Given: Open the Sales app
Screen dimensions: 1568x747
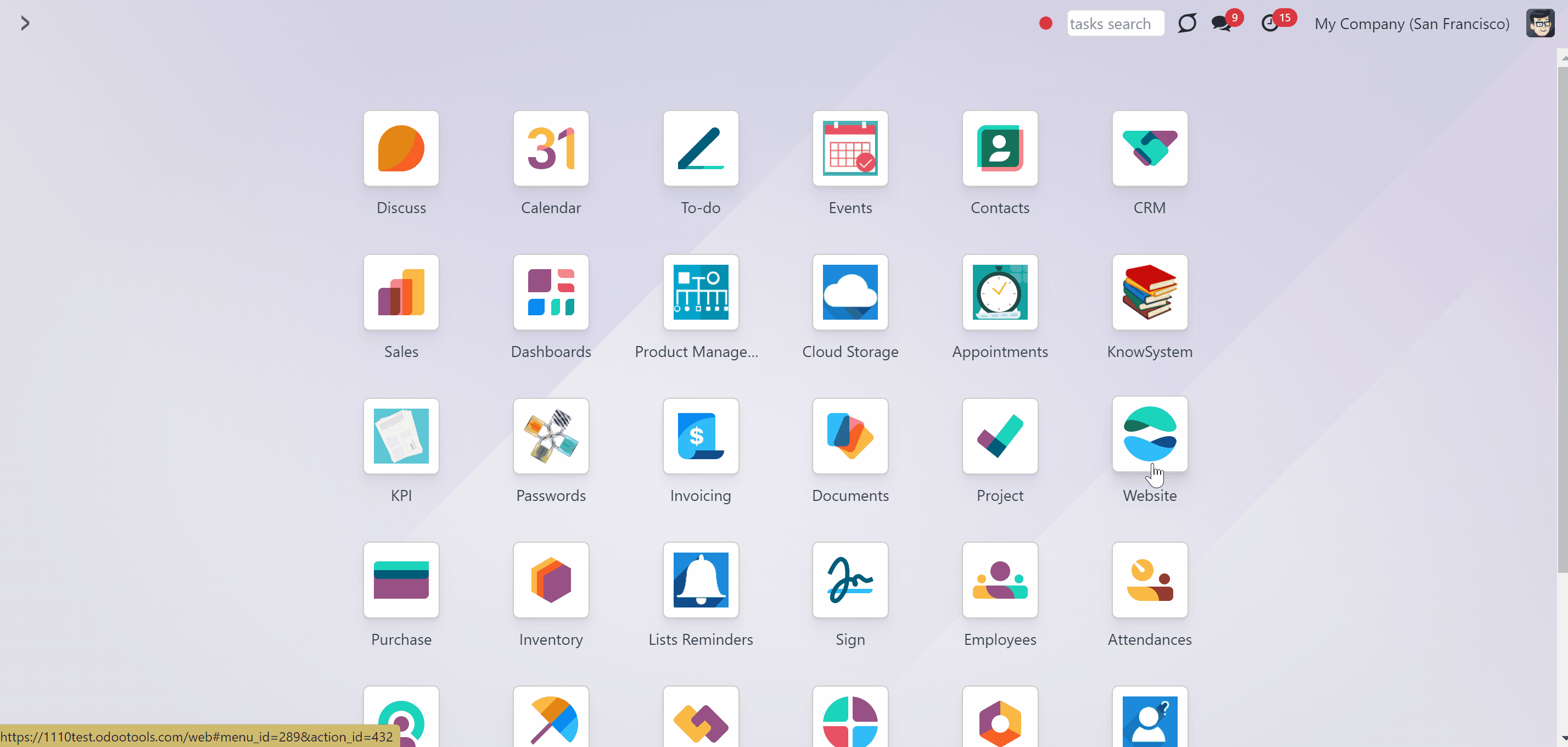Looking at the screenshot, I should [x=401, y=292].
